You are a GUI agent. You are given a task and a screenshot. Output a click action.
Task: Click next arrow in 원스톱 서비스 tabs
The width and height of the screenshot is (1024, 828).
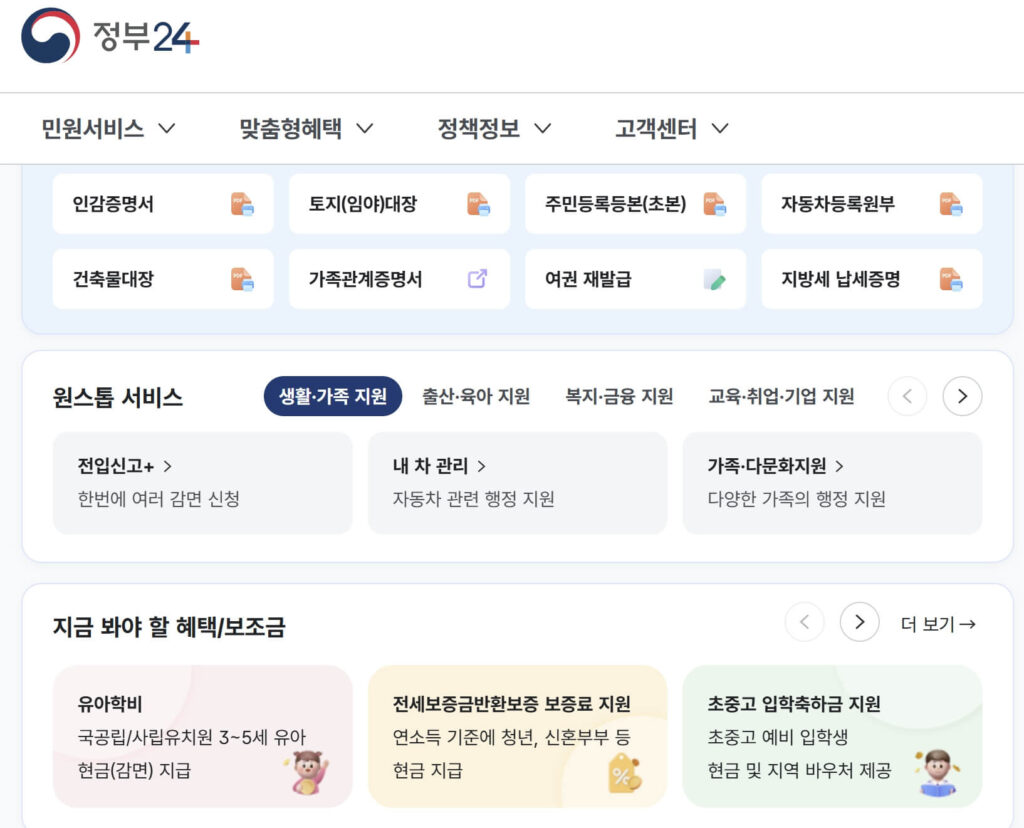[962, 396]
